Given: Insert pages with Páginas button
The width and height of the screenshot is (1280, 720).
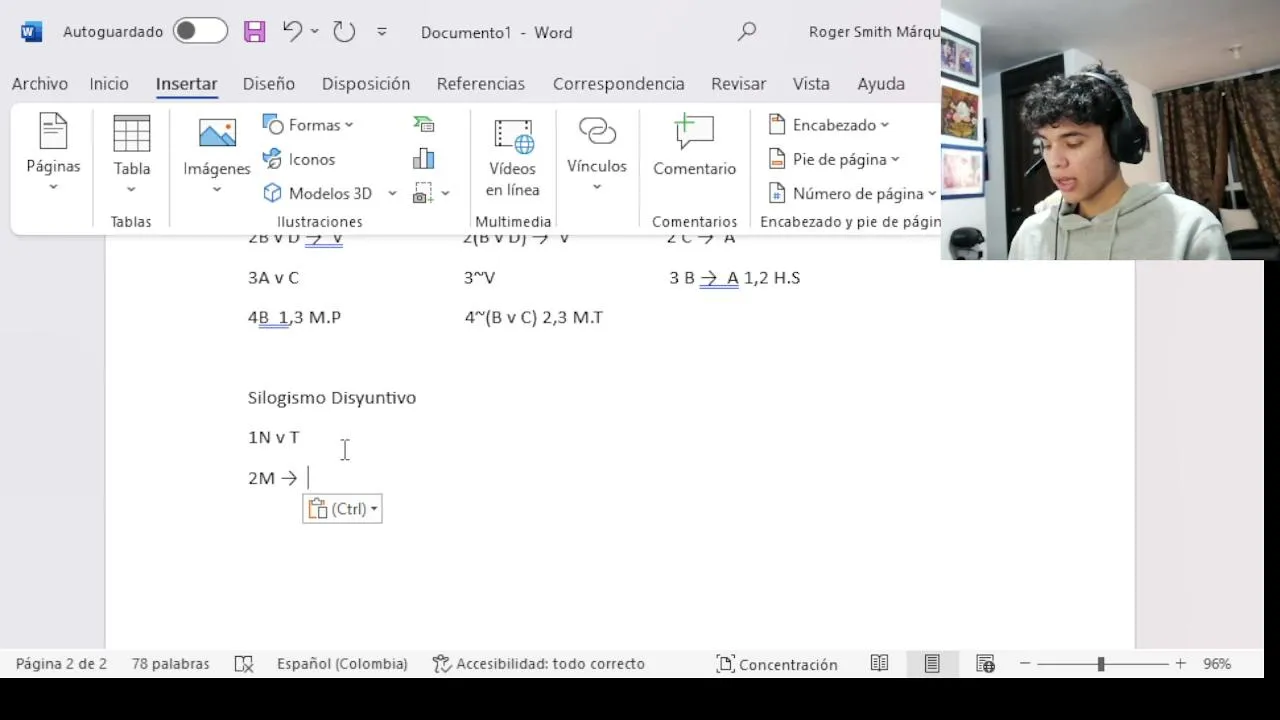Looking at the screenshot, I should 53,153.
